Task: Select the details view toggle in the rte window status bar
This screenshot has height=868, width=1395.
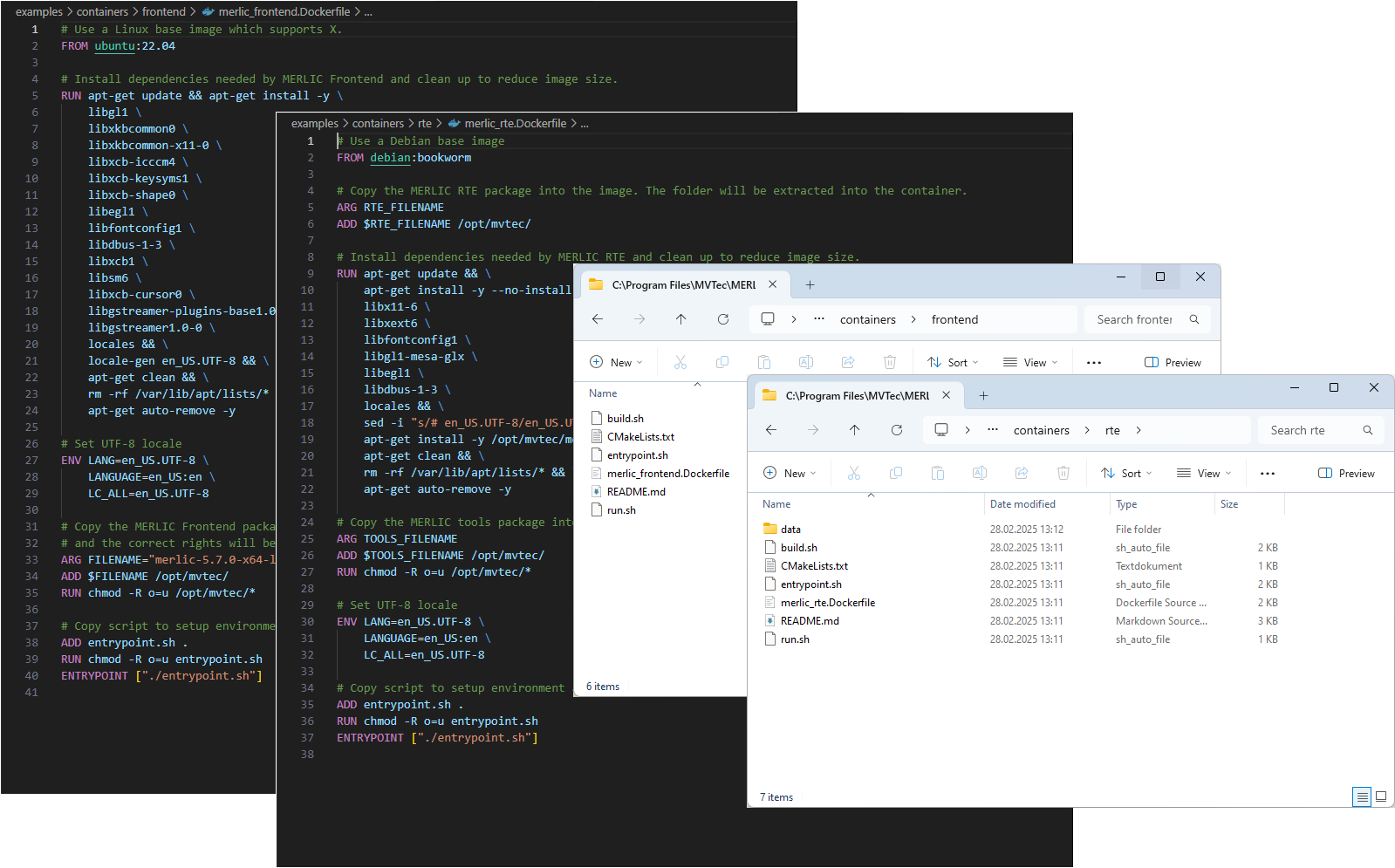Action: pyautogui.click(x=1361, y=796)
